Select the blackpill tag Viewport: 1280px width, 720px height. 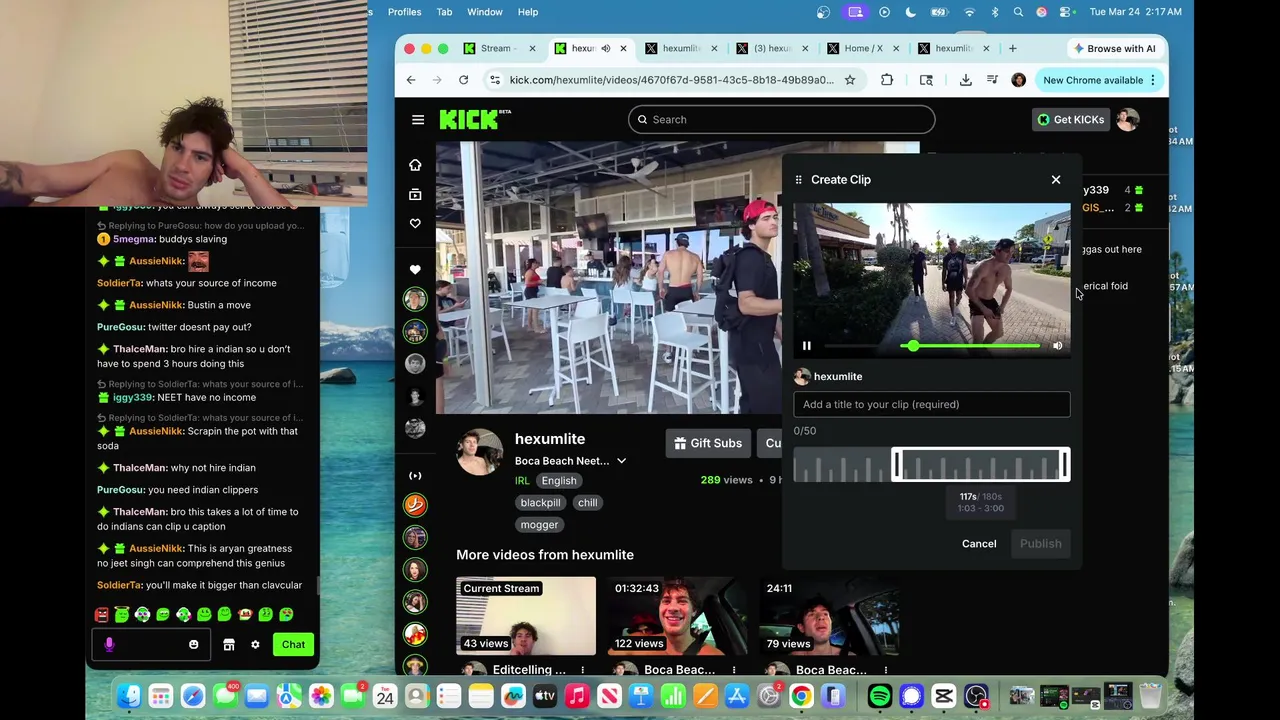540,503
